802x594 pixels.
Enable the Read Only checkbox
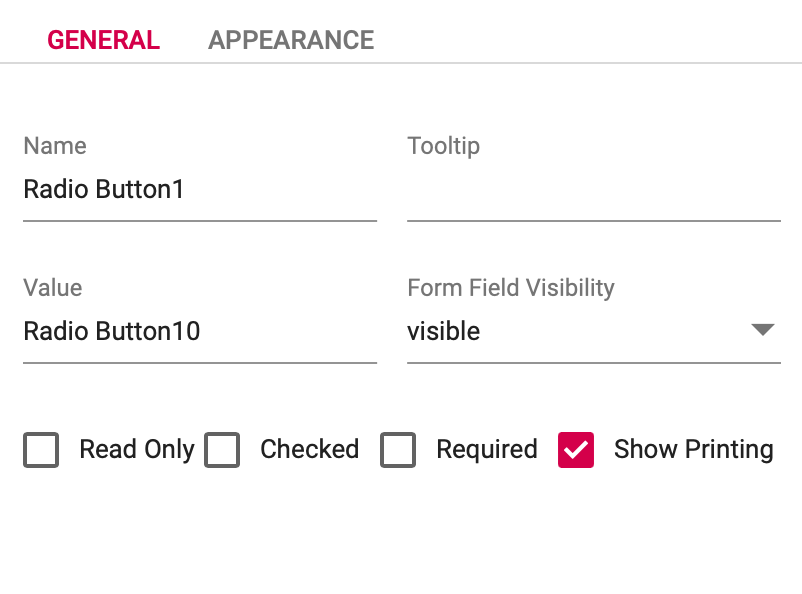point(42,450)
